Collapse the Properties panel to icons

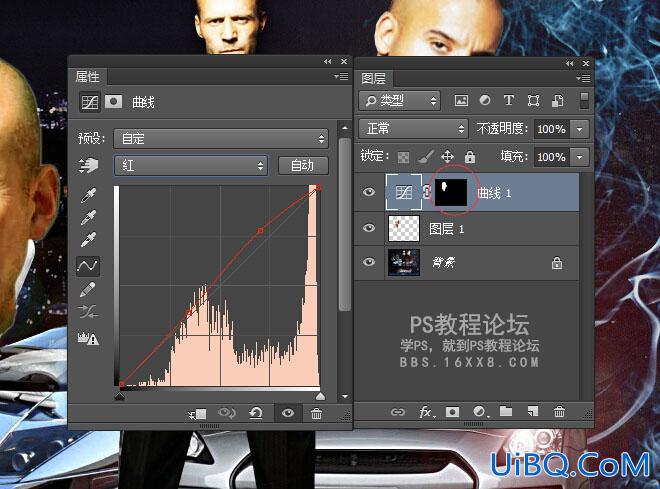(327, 61)
